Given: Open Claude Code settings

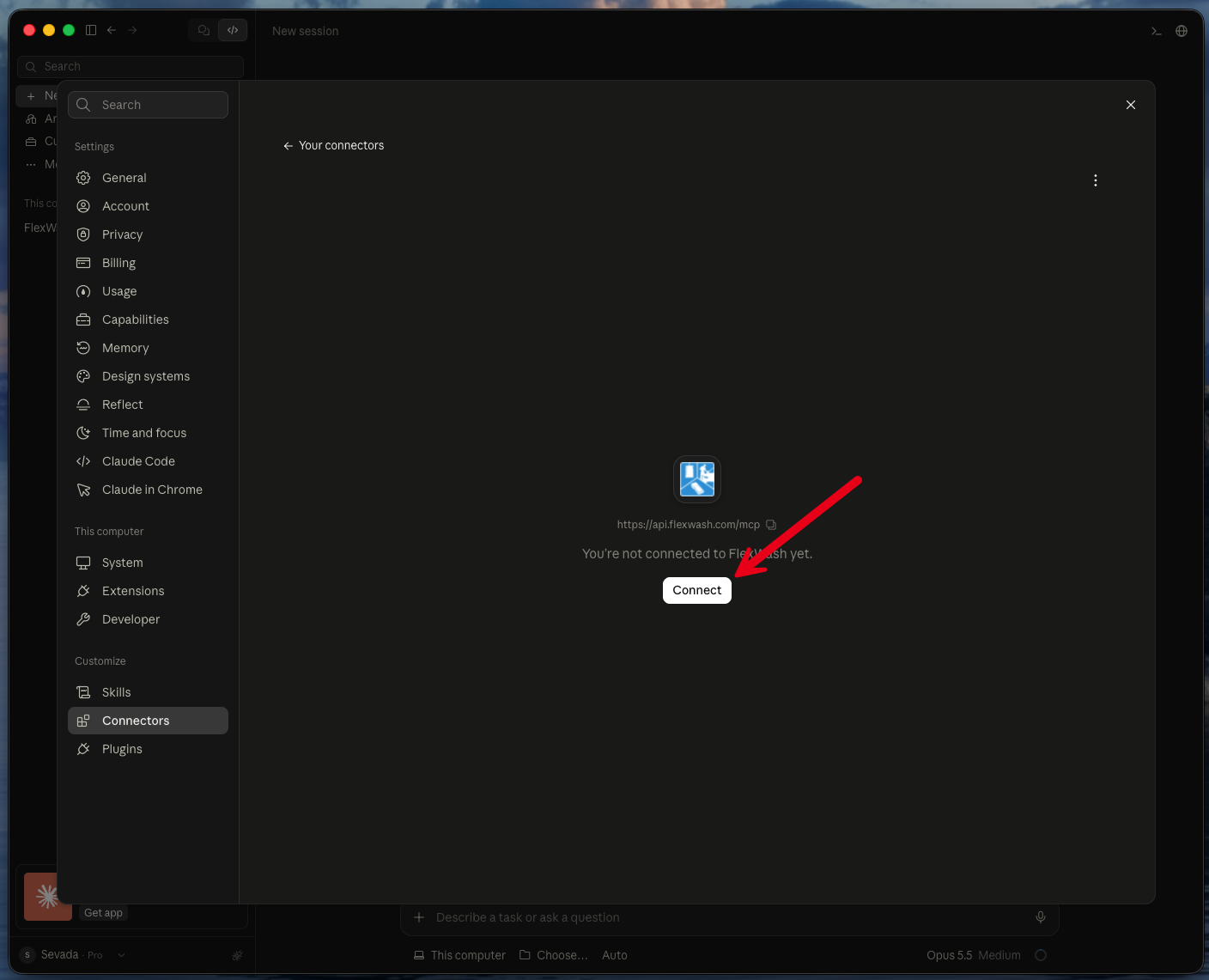Looking at the screenshot, I should pyautogui.click(x=148, y=461).
